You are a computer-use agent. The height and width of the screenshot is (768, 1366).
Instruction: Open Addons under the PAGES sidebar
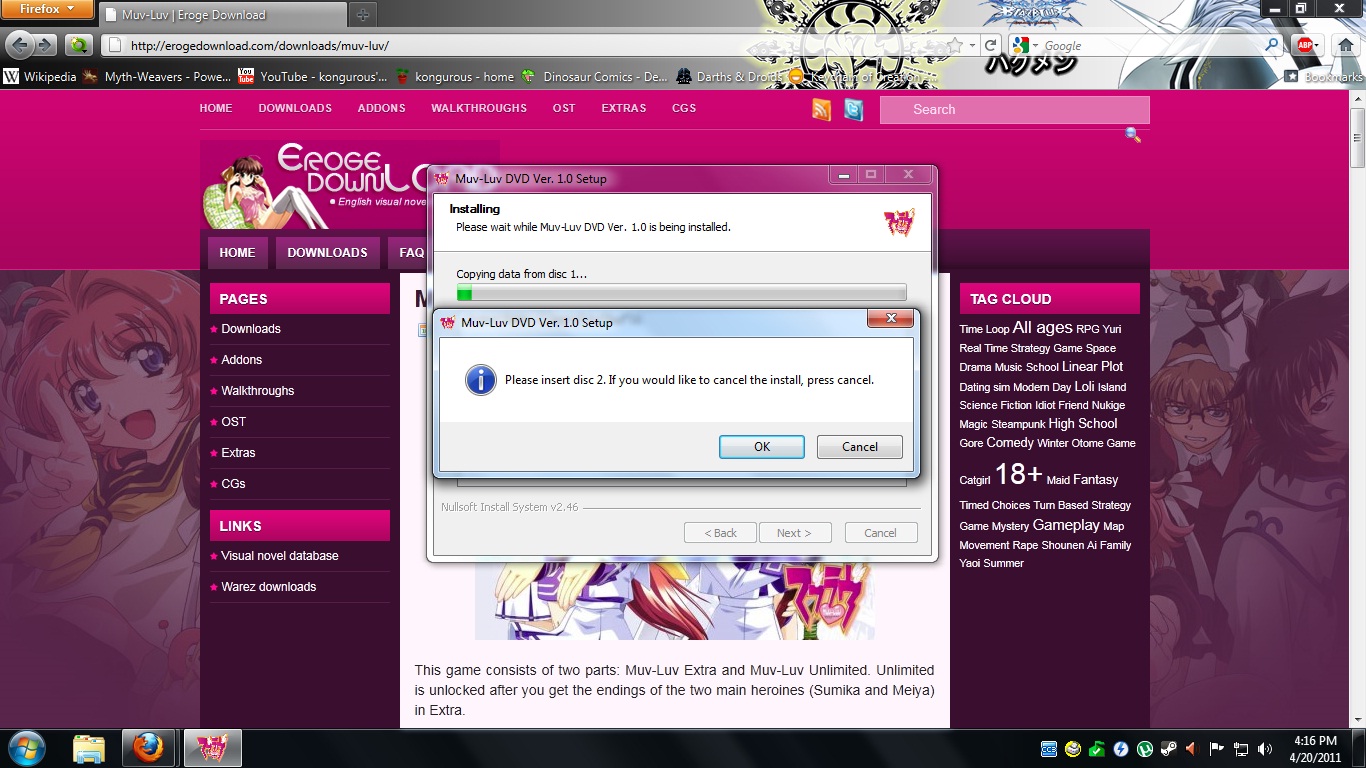coord(242,360)
